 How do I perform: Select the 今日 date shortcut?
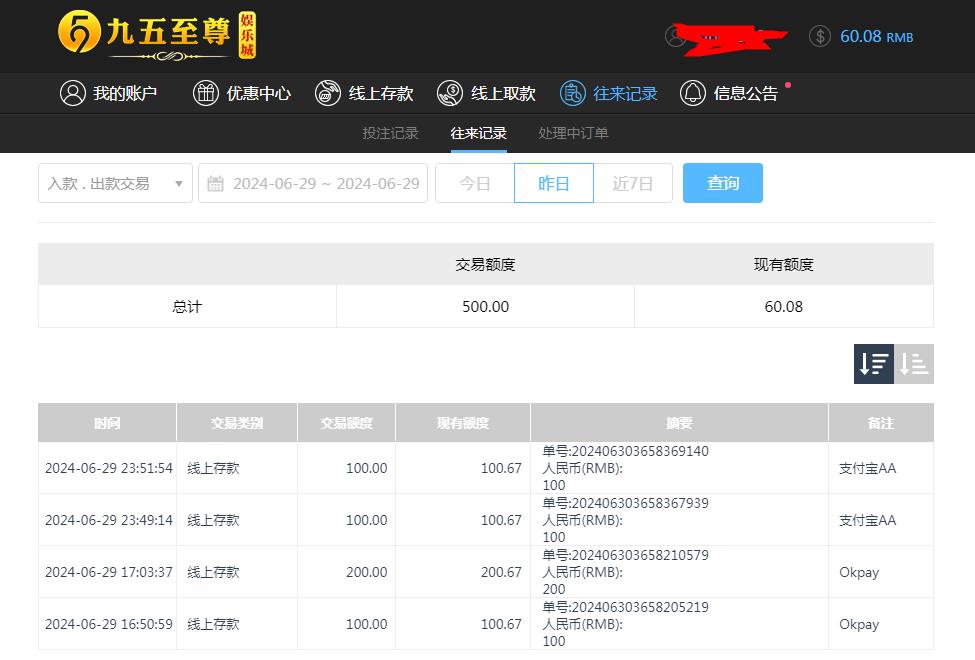point(473,183)
